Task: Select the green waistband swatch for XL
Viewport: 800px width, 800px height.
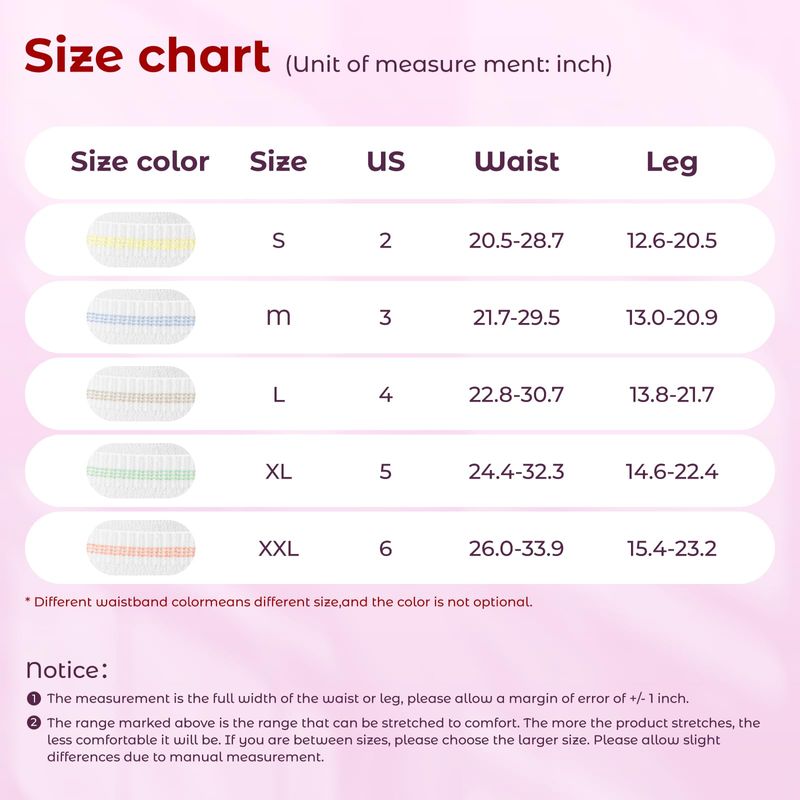Action: pyautogui.click(x=141, y=471)
